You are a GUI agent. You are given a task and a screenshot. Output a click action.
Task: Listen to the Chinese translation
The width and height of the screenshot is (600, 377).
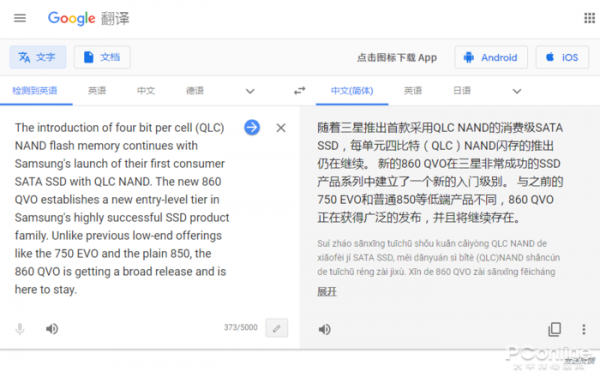point(324,329)
